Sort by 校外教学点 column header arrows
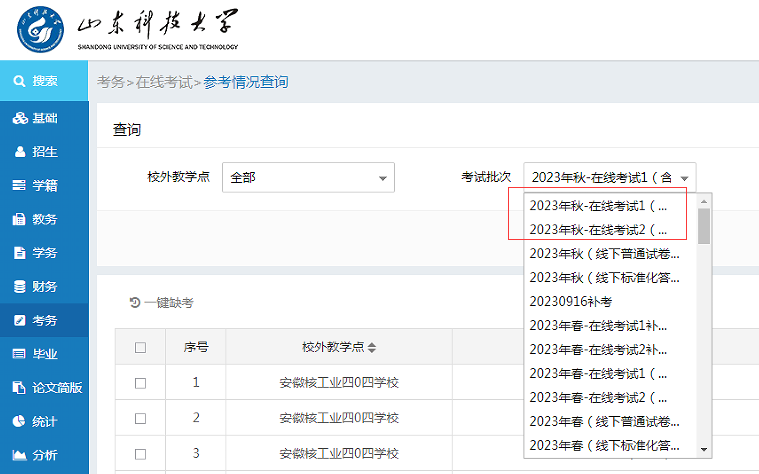Screen dimensions: 759x474 (372, 348)
